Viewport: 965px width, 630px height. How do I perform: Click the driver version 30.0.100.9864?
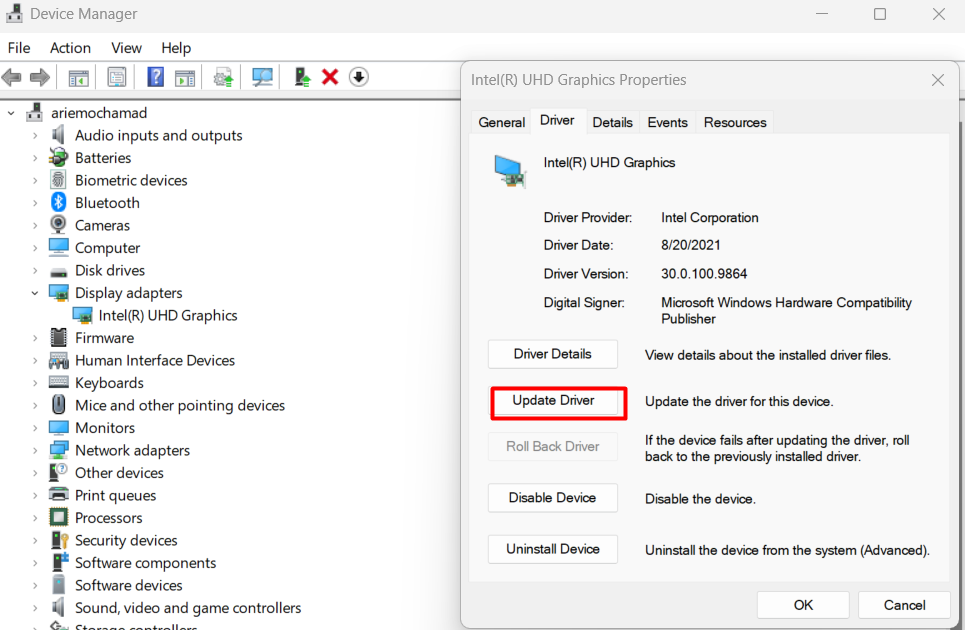pyautogui.click(x=704, y=274)
